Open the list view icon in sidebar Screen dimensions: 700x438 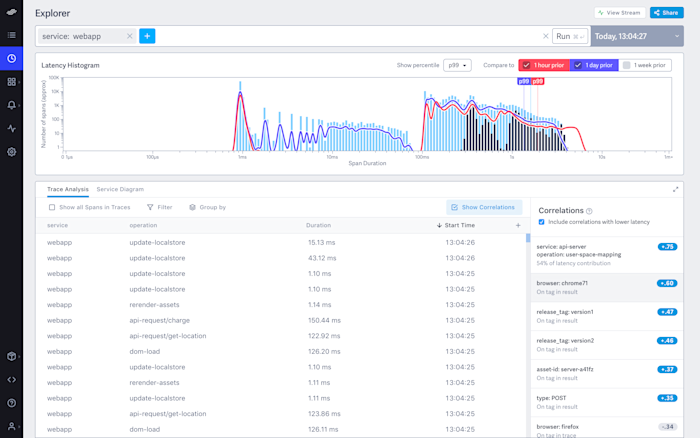(12, 35)
